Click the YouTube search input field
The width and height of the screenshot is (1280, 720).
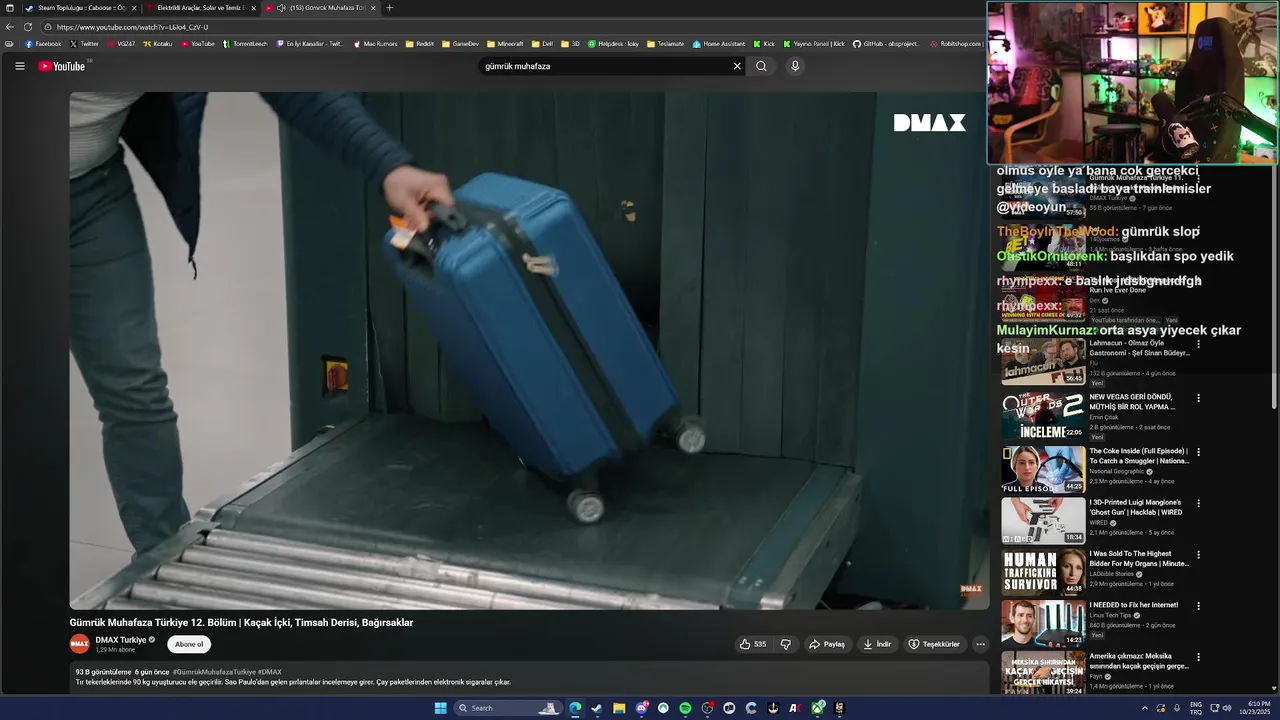tap(605, 66)
